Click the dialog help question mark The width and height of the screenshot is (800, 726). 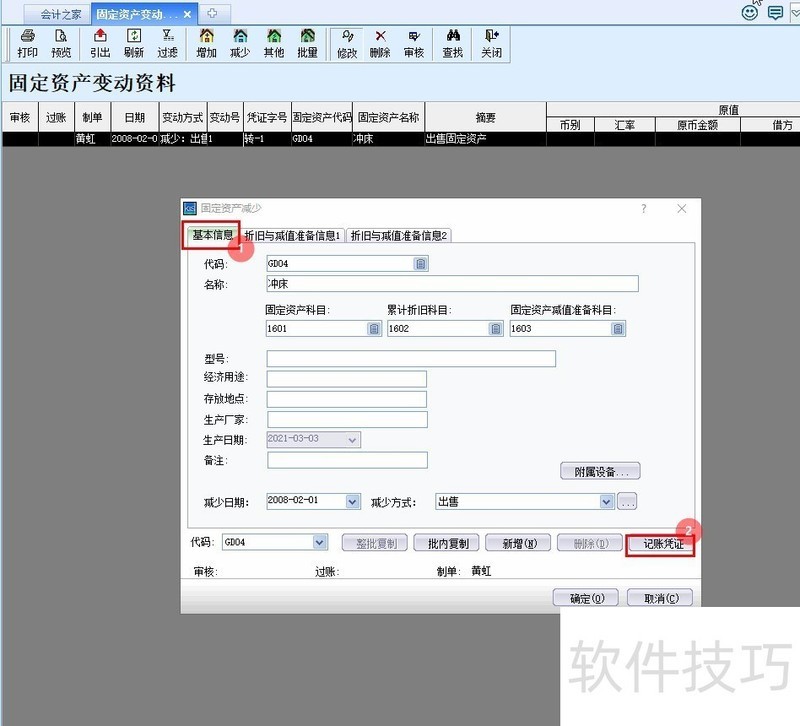pos(644,209)
